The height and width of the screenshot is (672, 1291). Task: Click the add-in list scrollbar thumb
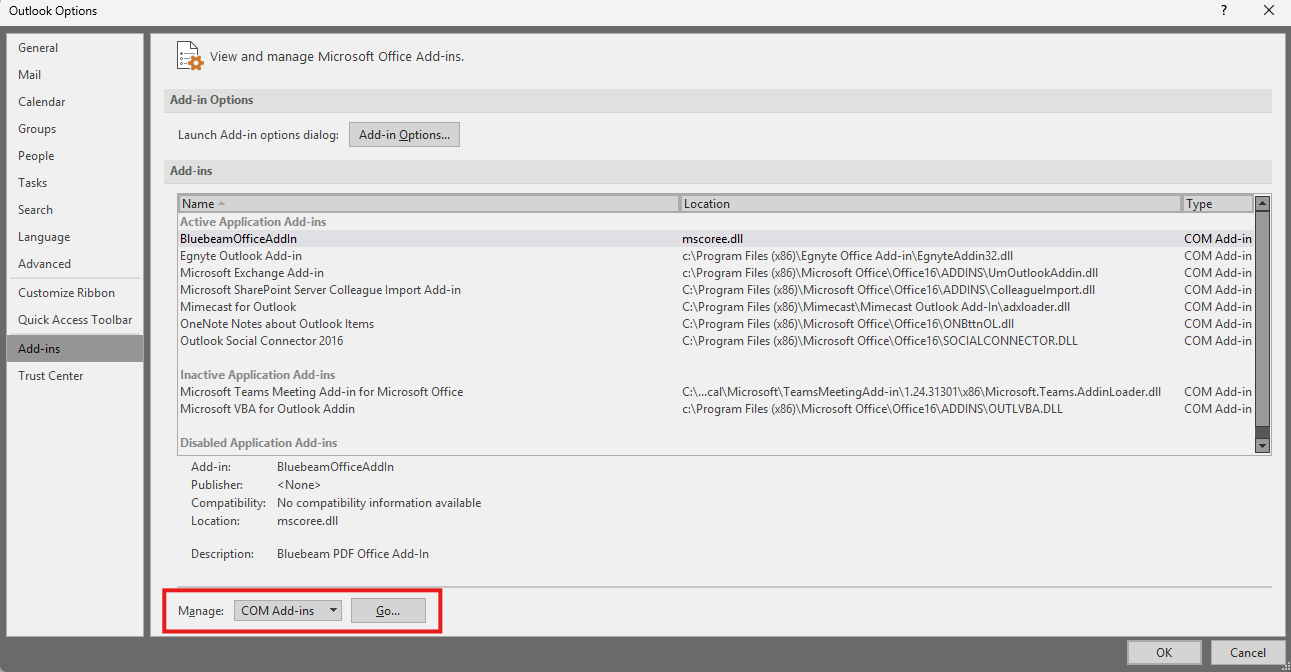(x=1262, y=320)
